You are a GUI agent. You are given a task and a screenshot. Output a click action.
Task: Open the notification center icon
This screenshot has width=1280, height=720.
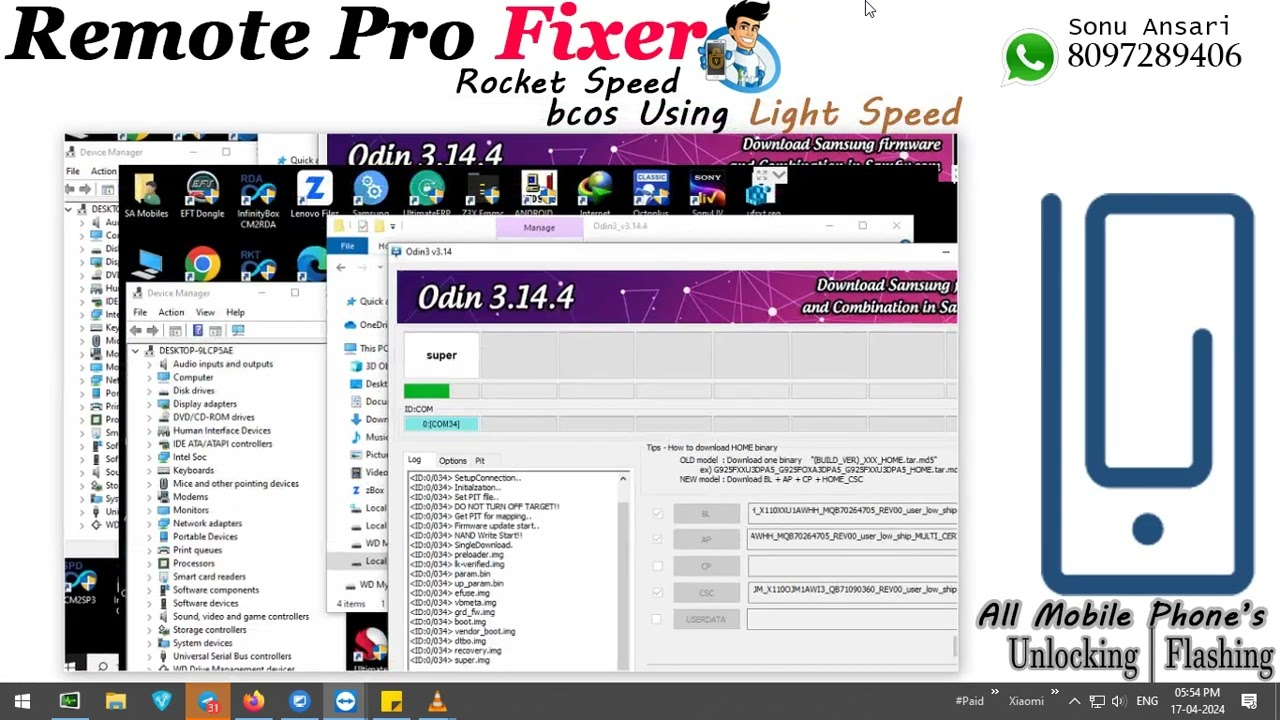(x=1249, y=701)
